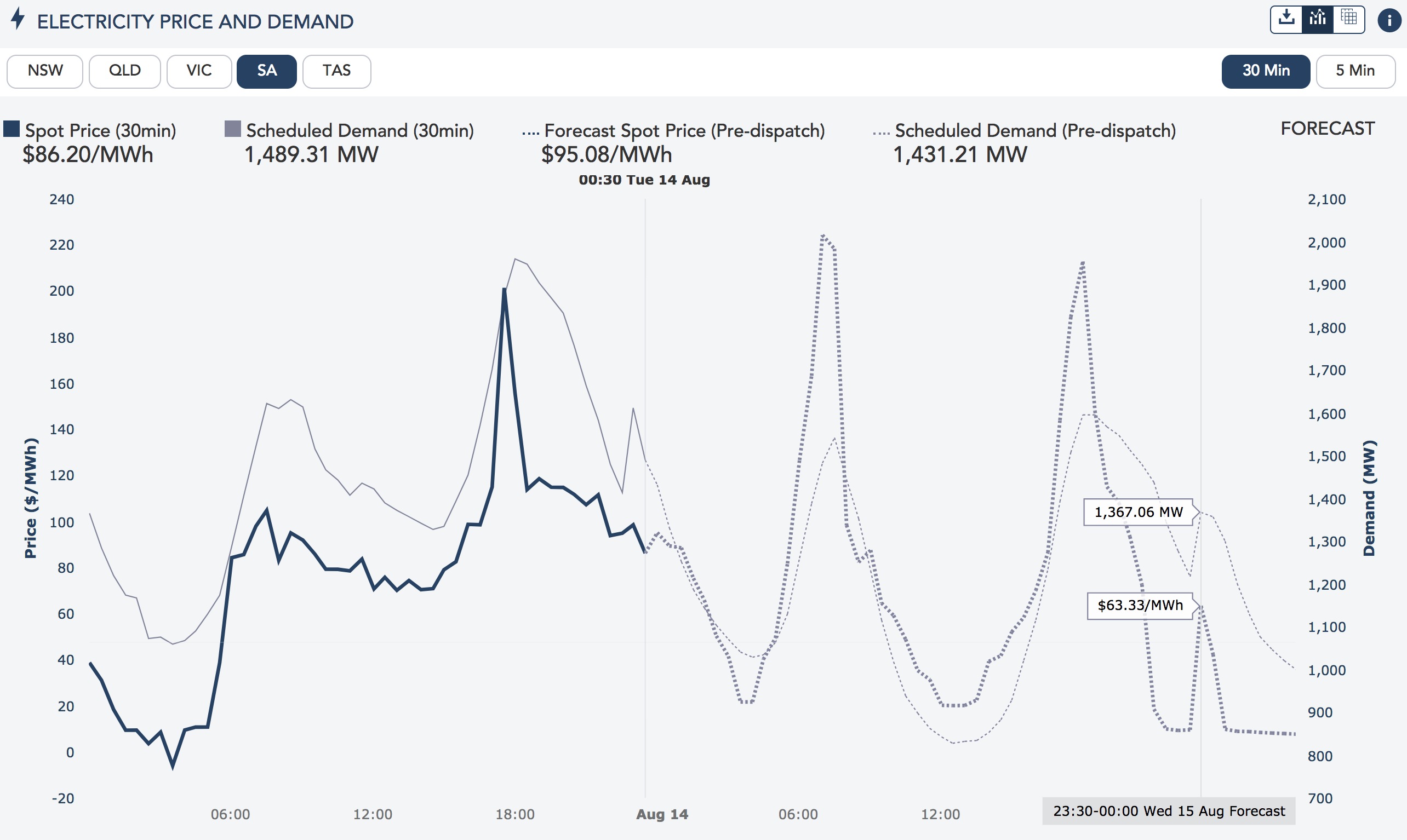Select the QLD region tab
Image resolution: width=1407 pixels, height=840 pixels.
tap(124, 71)
